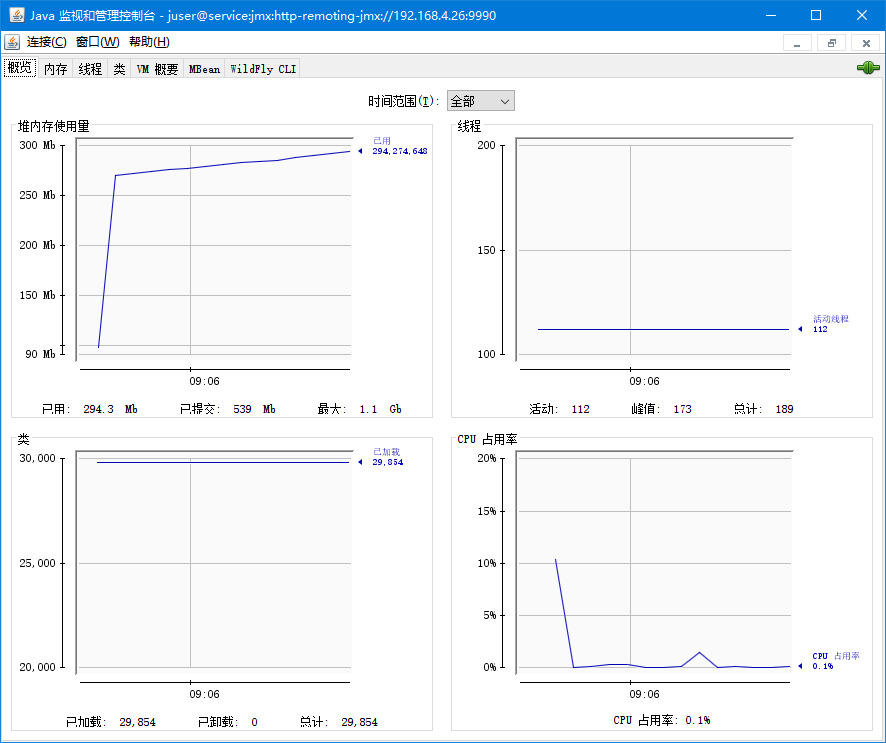Expand the 时间范围 dropdown showing 全部

point(480,101)
